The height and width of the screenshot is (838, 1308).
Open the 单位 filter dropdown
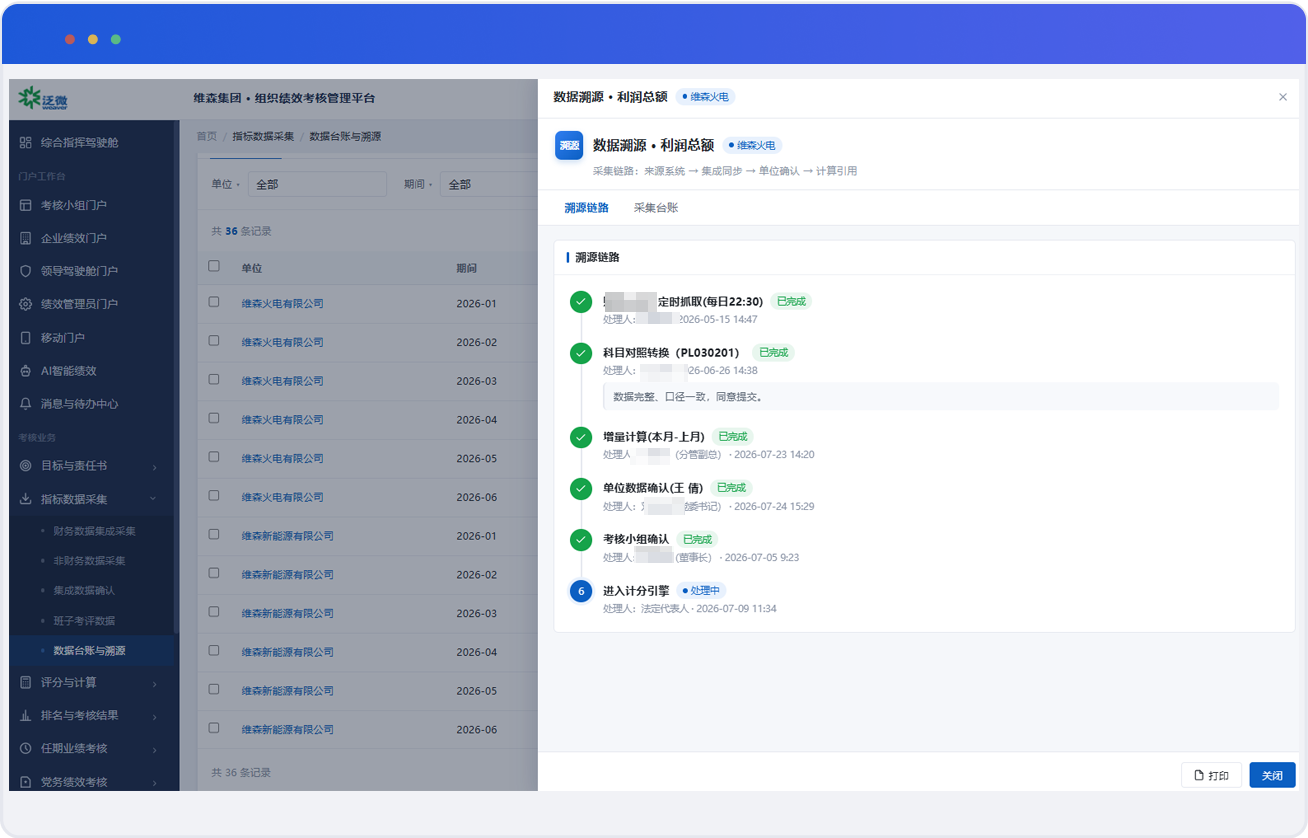[x=318, y=185]
